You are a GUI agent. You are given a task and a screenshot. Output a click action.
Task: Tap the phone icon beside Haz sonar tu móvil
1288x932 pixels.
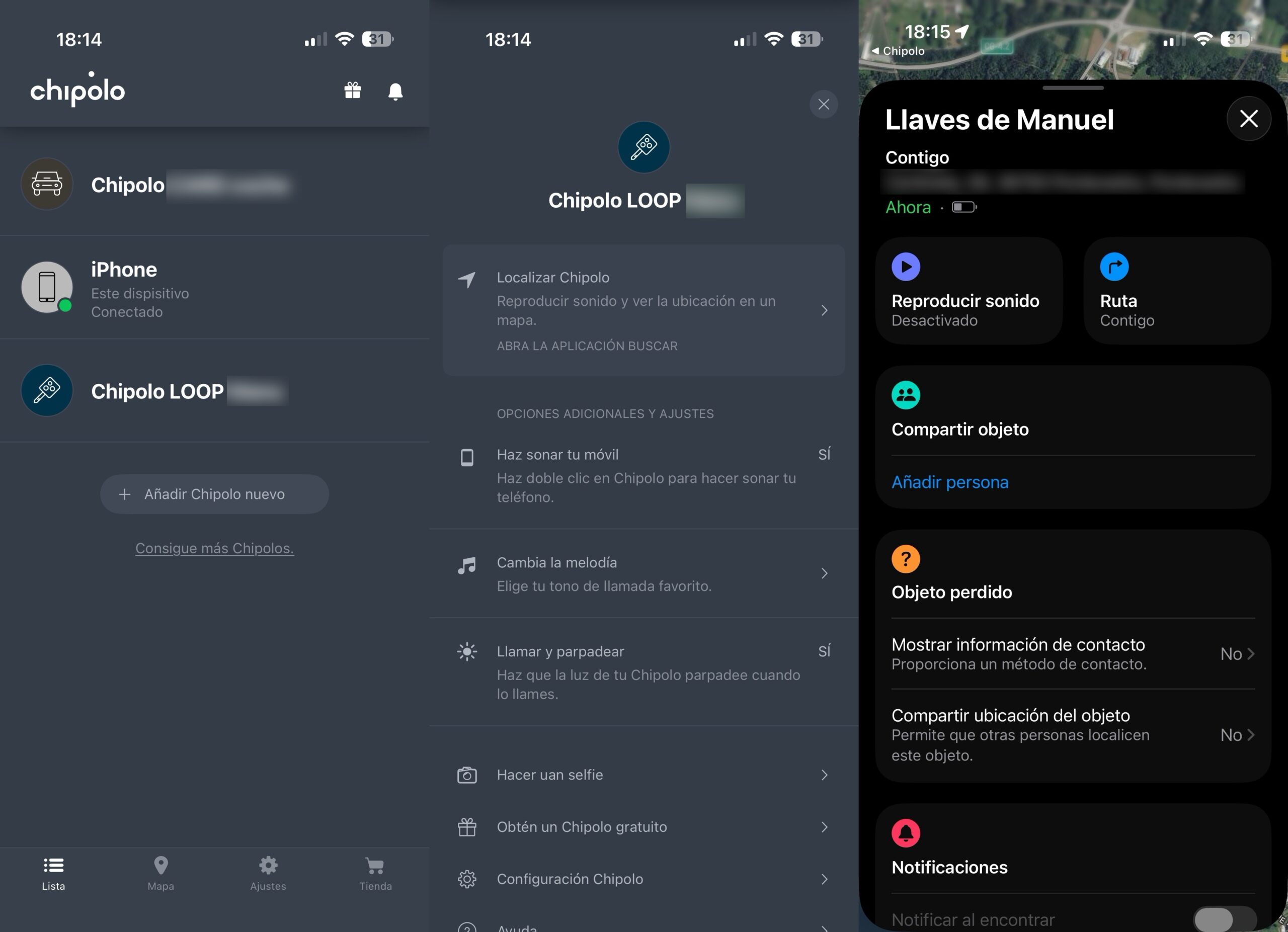pyautogui.click(x=467, y=458)
